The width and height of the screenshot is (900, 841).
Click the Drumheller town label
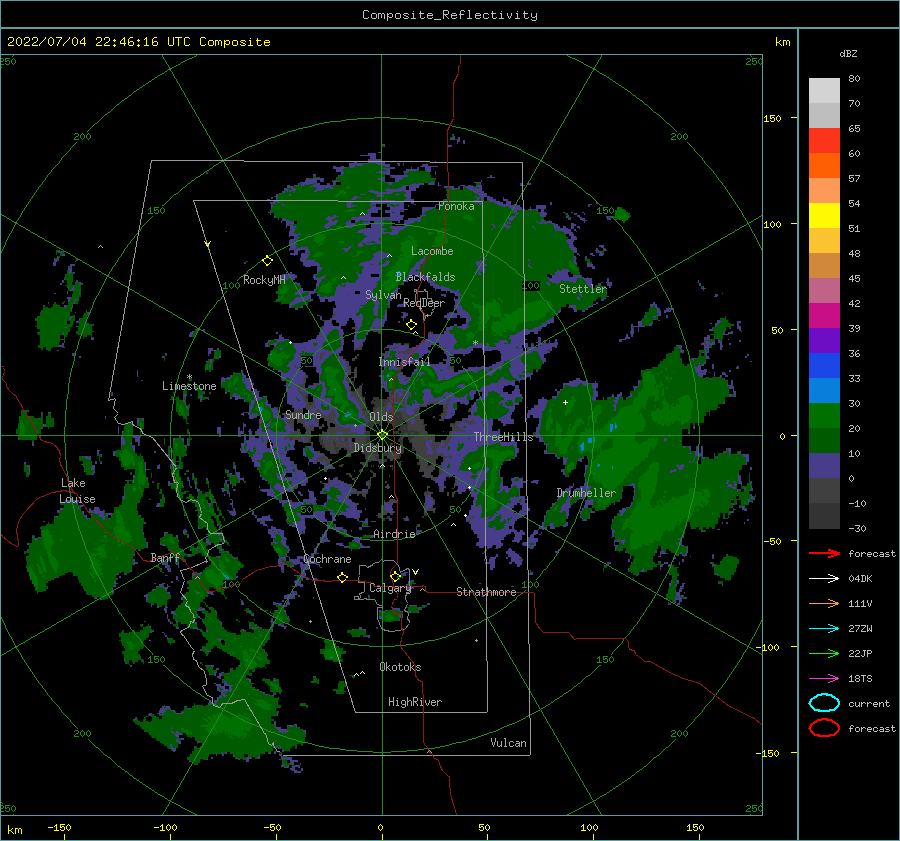[586, 493]
